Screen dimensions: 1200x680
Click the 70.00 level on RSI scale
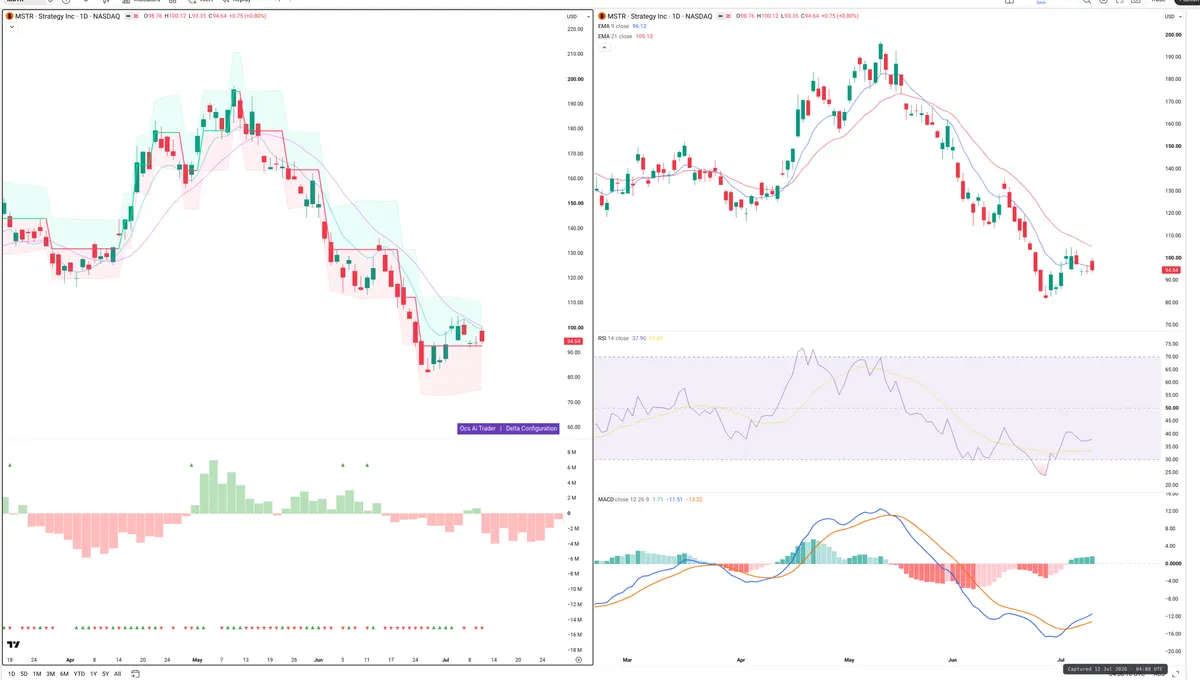click(x=1172, y=357)
